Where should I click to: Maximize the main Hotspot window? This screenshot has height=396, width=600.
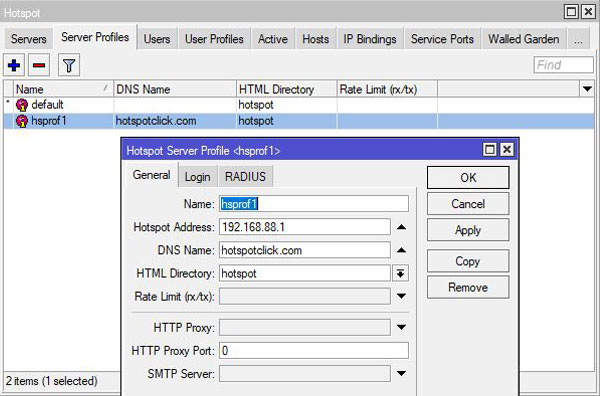coord(571,12)
